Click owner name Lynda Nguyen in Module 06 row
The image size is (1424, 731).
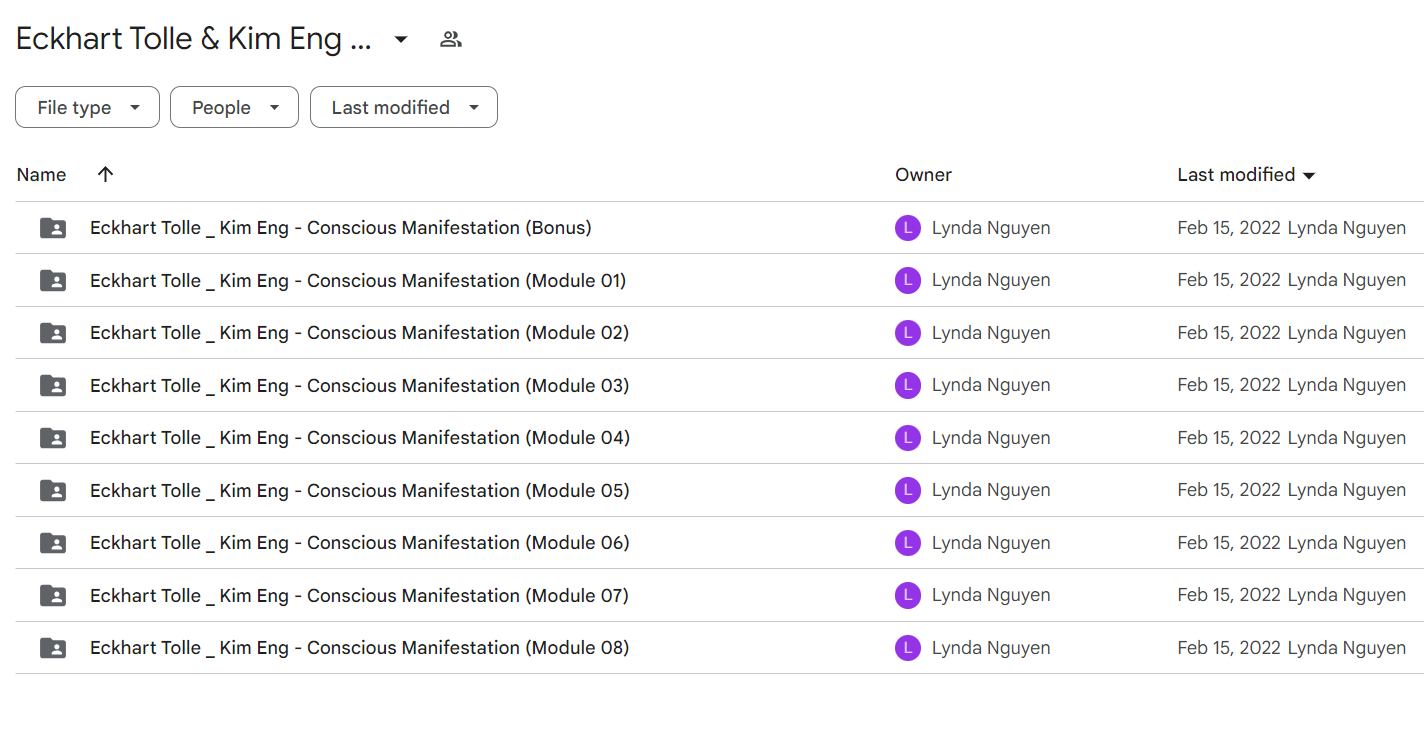pos(991,543)
